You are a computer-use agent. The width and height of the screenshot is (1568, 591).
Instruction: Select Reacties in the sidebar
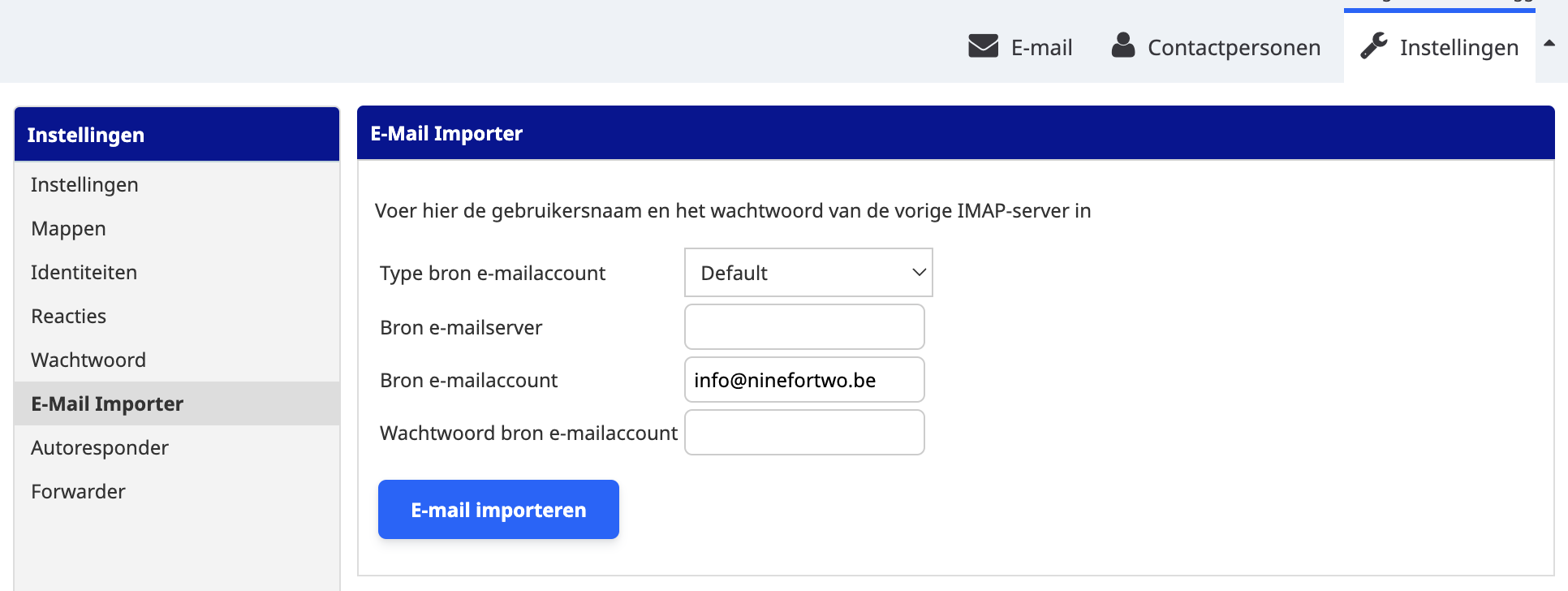[68, 317]
